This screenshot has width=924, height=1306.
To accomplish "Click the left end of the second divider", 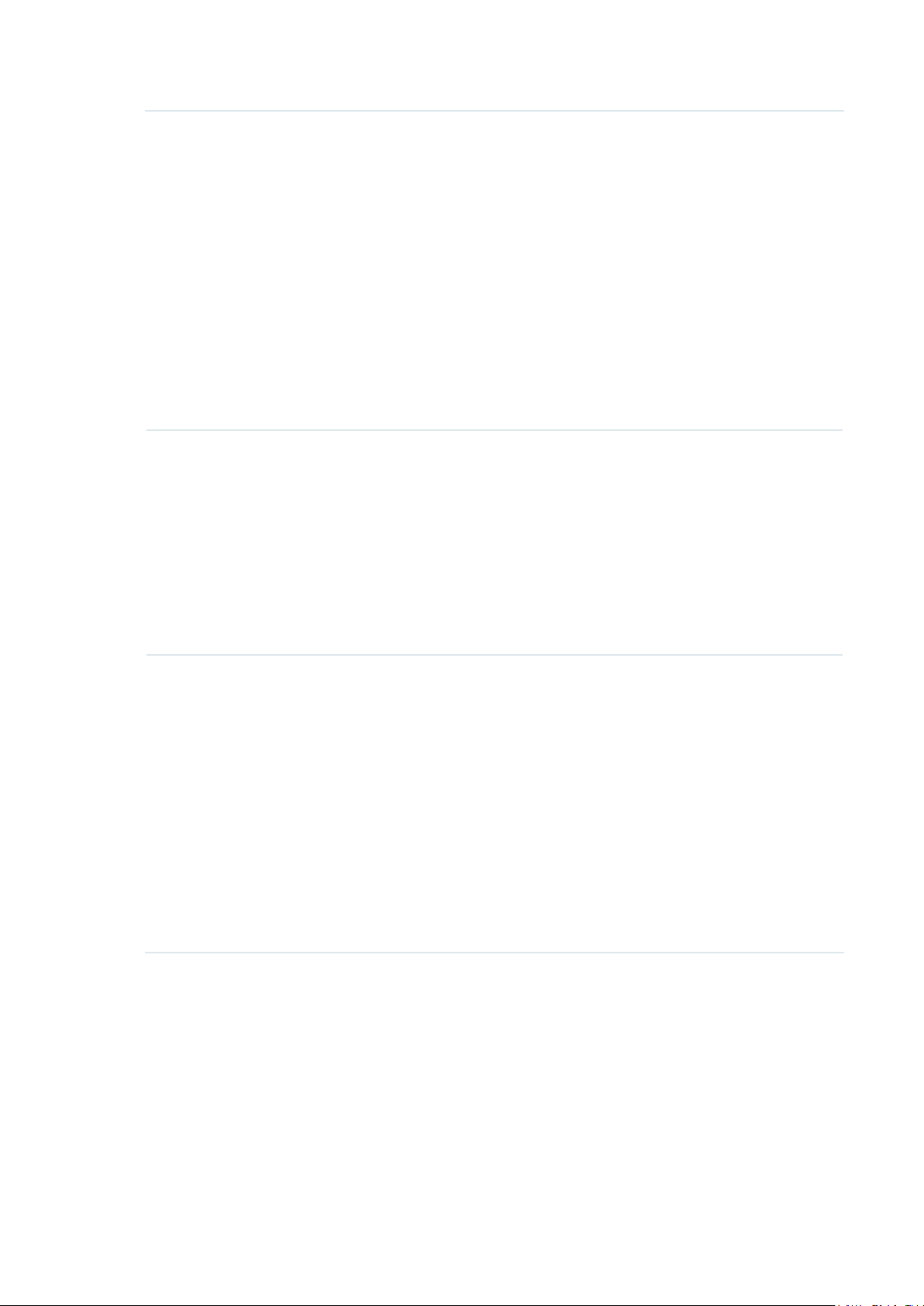I will [149, 429].
